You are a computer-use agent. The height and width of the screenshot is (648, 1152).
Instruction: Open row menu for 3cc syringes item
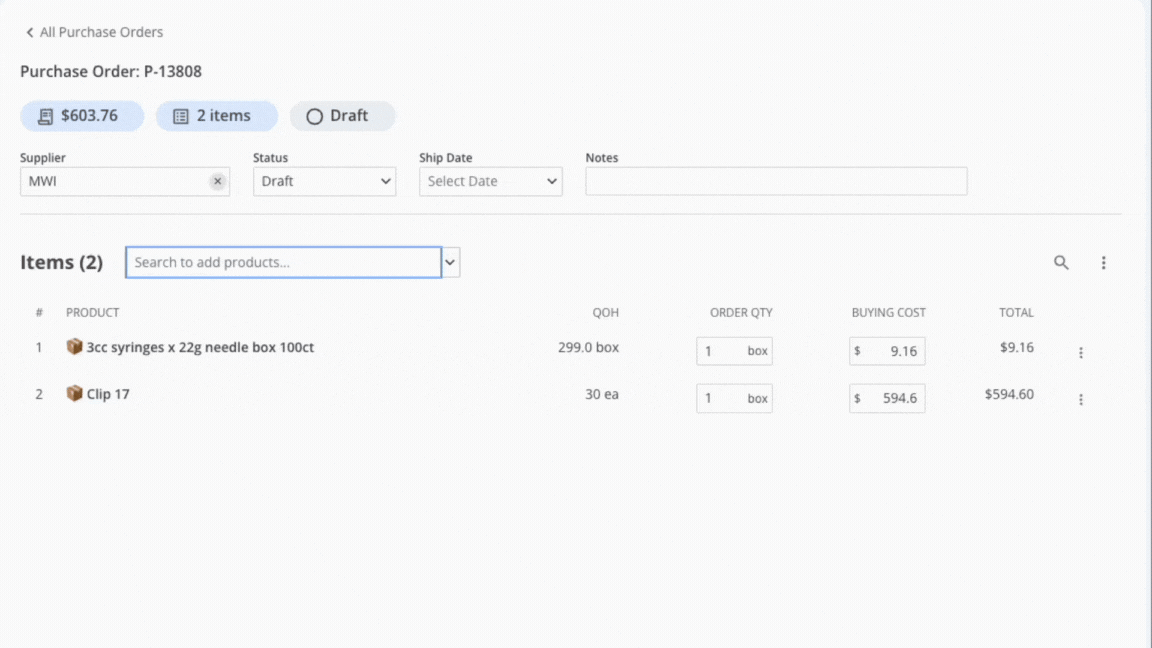pos(1080,353)
